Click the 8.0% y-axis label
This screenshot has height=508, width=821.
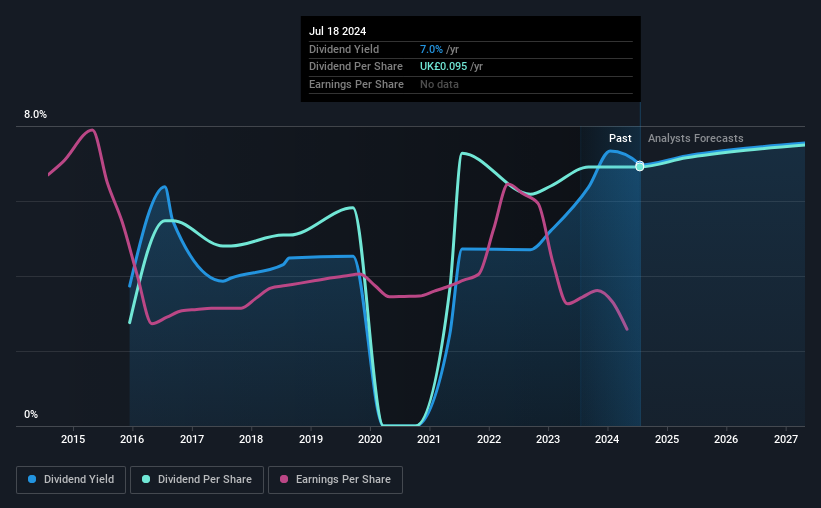pyautogui.click(x=35, y=115)
